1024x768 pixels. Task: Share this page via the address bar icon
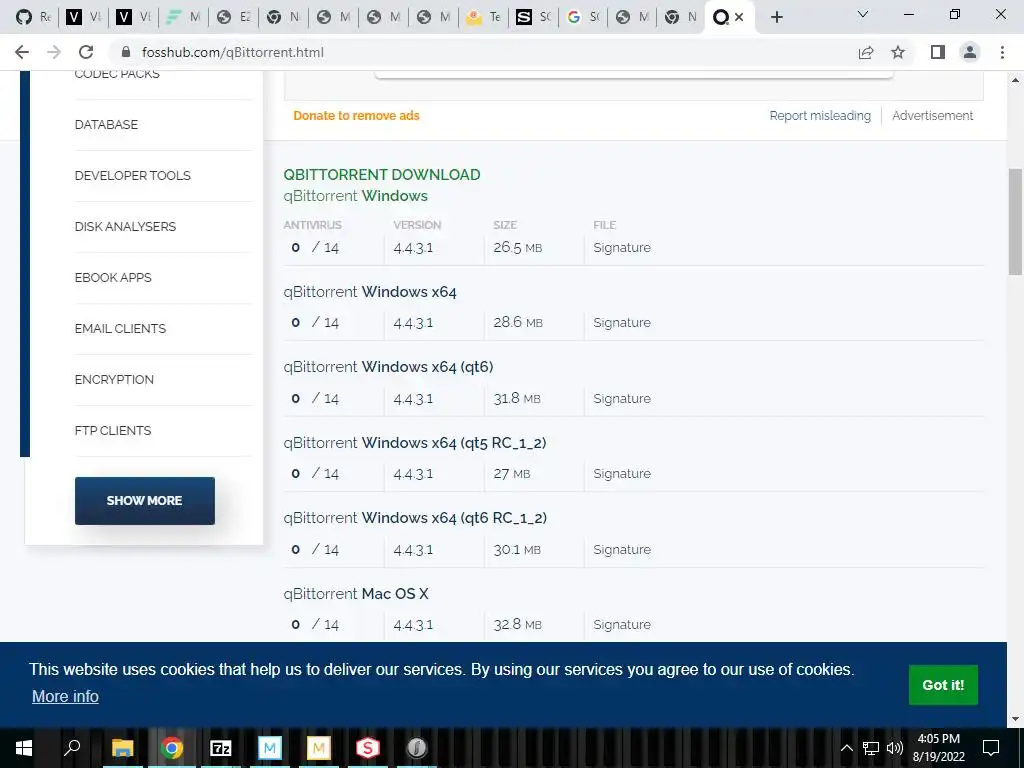tap(866, 52)
